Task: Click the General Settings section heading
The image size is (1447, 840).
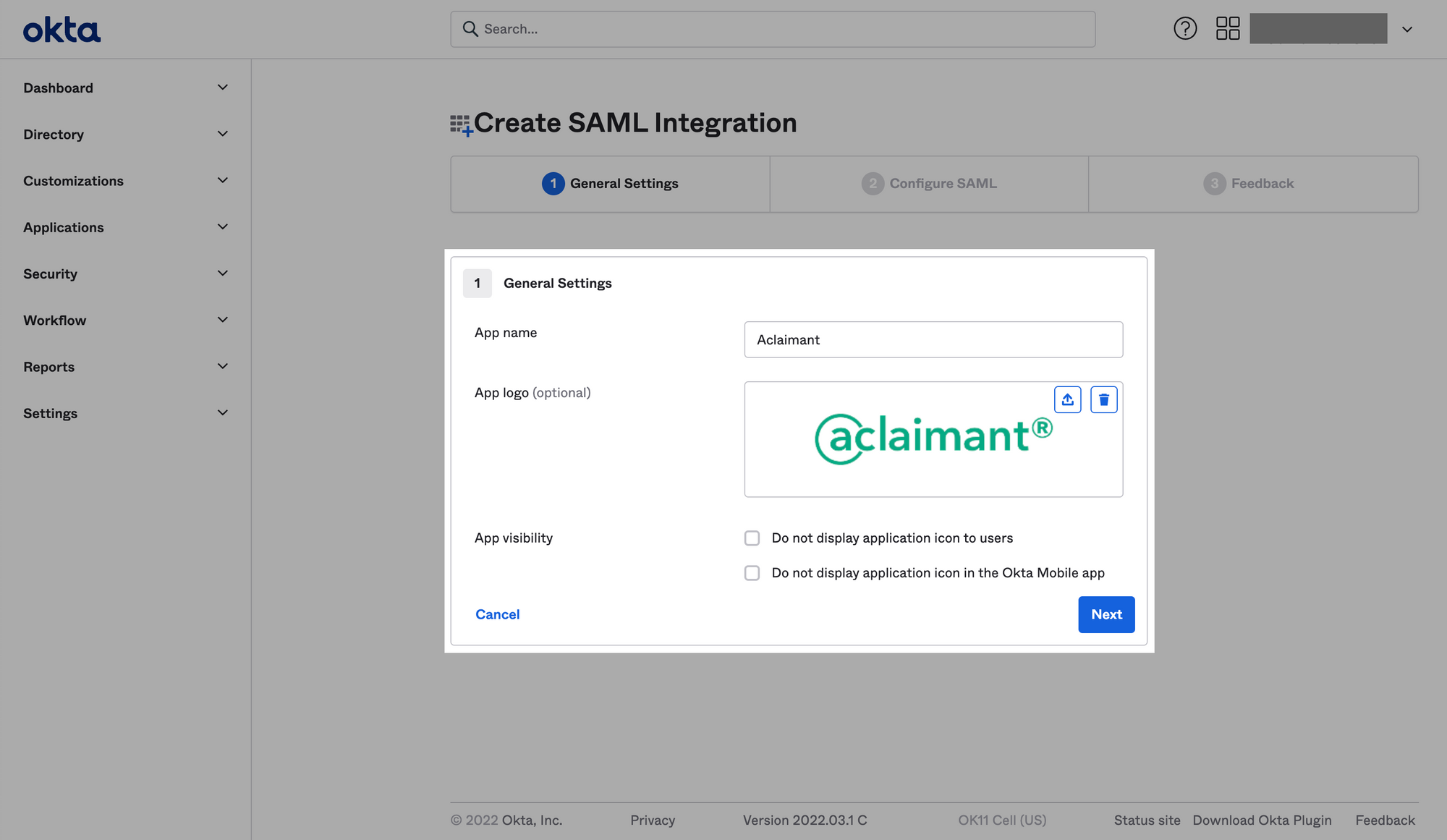Action: click(x=558, y=284)
